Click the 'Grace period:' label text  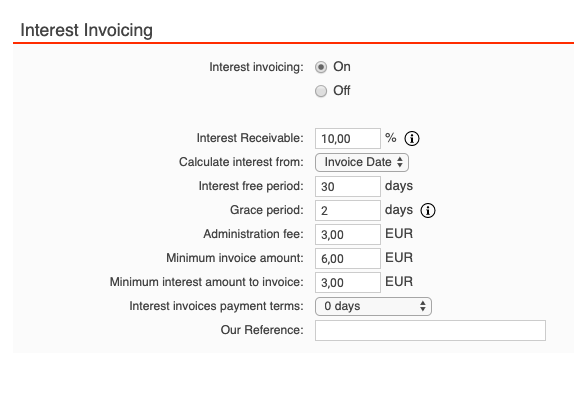pos(267,210)
